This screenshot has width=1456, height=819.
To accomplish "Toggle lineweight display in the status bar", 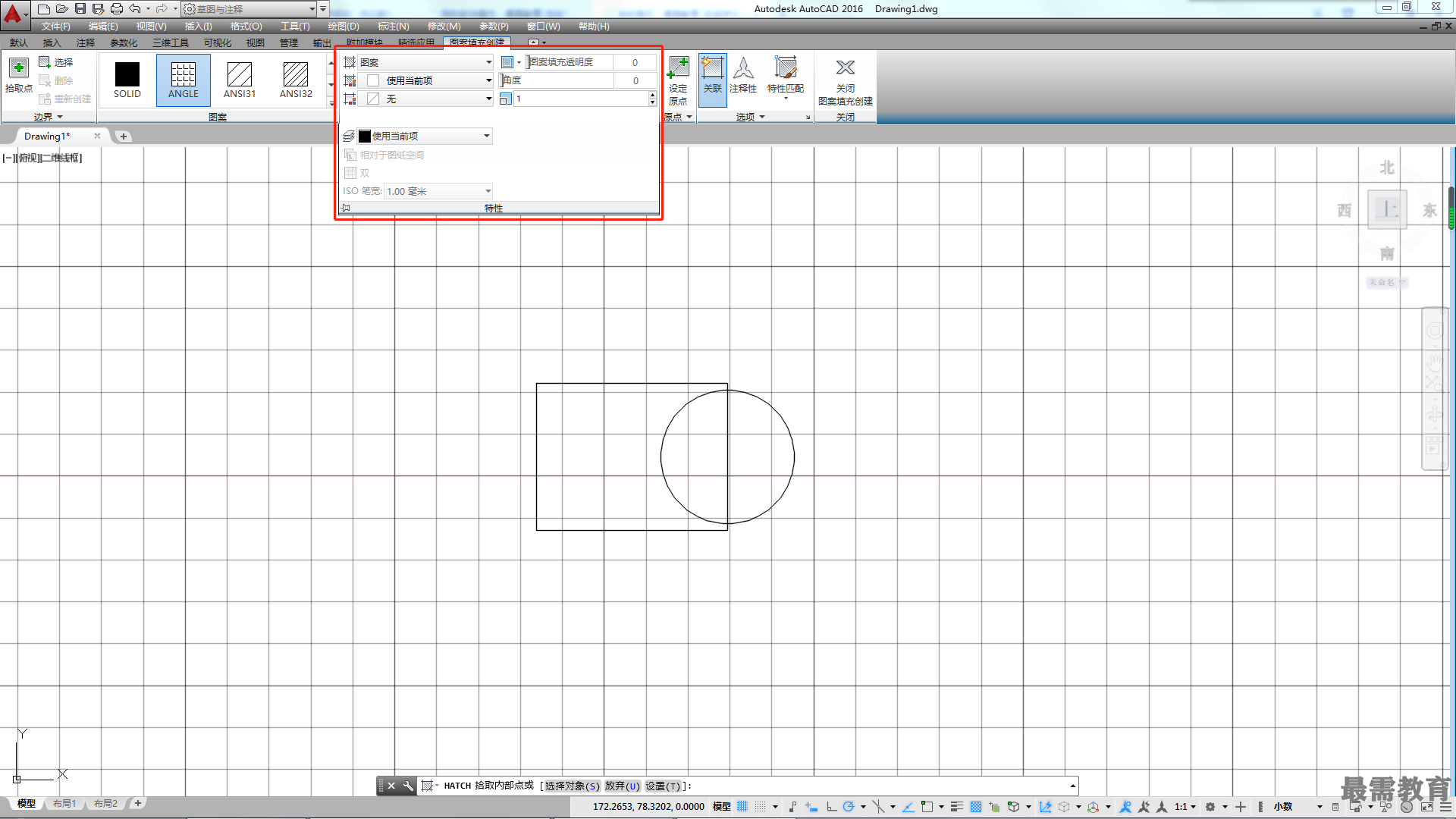I will pos(956,807).
